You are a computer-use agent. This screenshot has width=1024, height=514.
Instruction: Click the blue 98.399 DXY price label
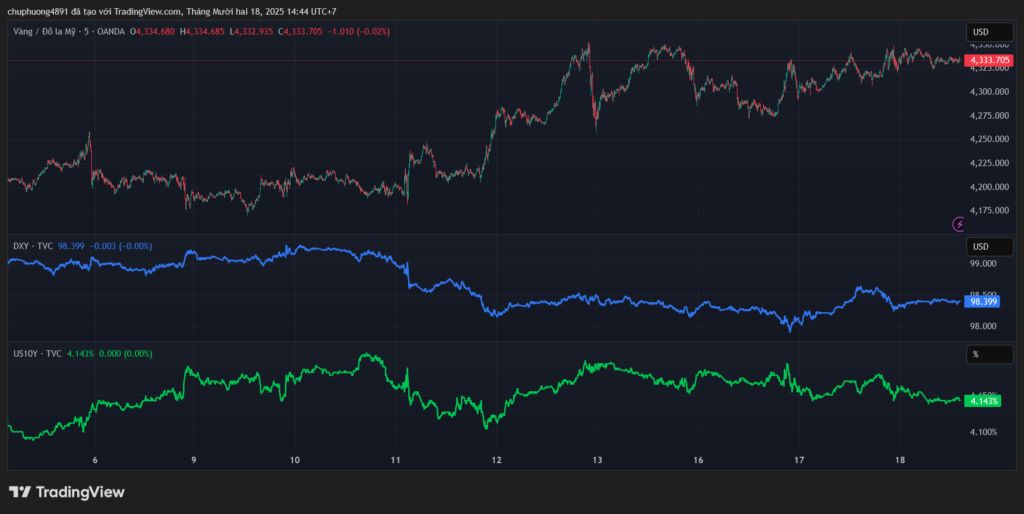point(984,301)
